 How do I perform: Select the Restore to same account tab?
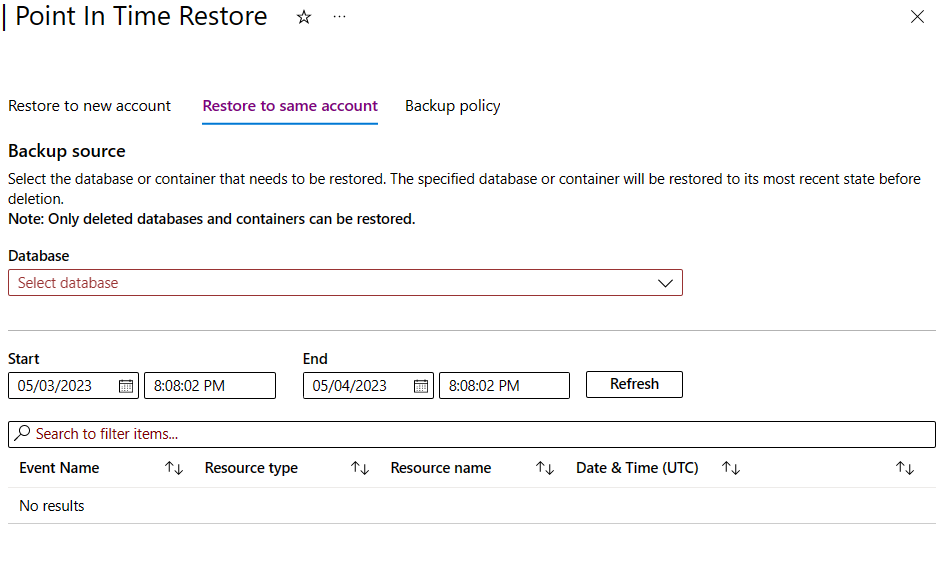290,106
